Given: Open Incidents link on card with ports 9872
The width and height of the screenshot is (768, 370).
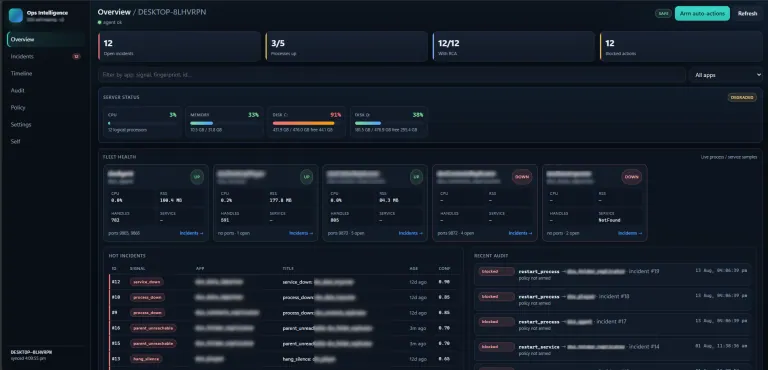Looking at the screenshot, I should click(x=520, y=233).
